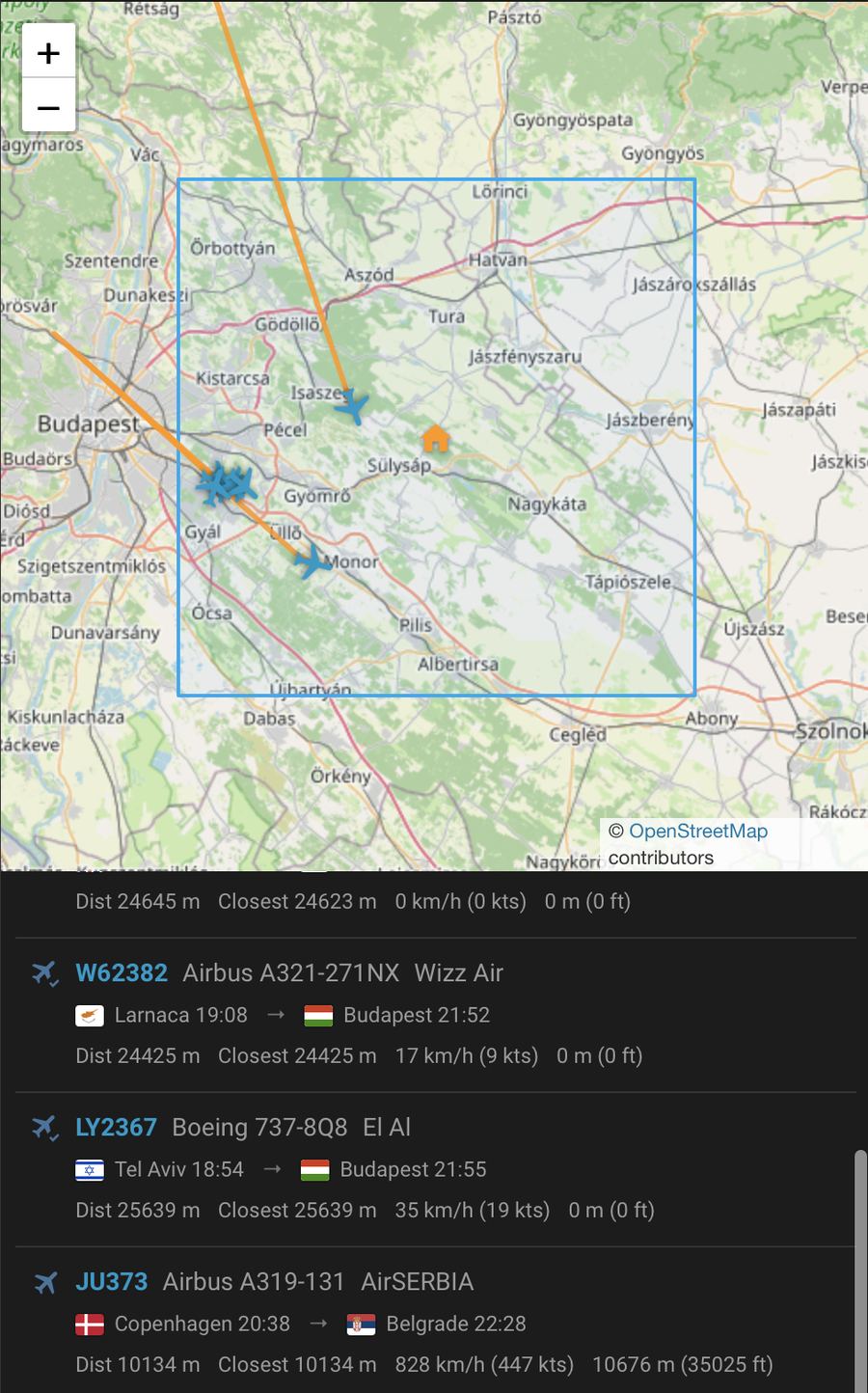This screenshot has width=868, height=1393.
Task: Click 'Dist 24425 m' value
Action: 138,1055
